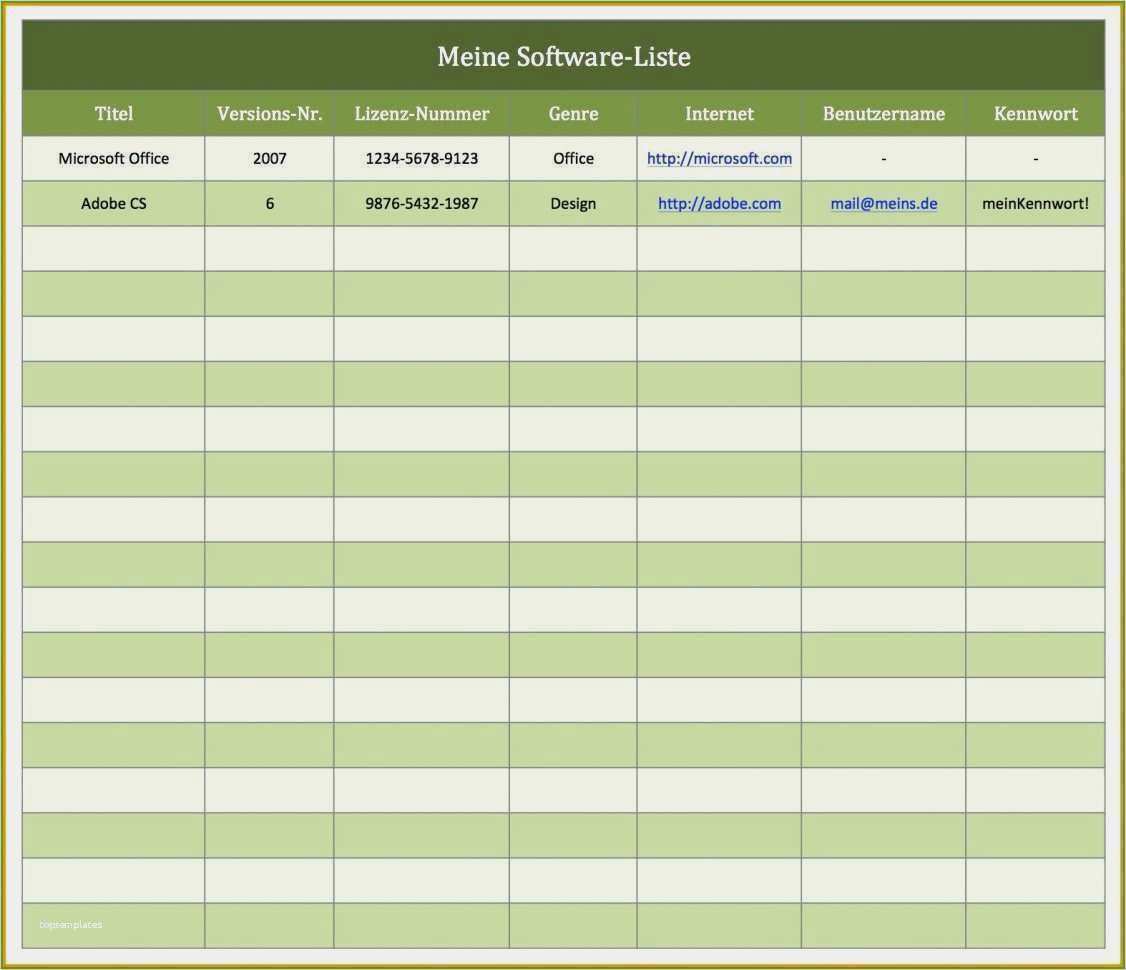
Task: Open the http://microsoft.com link
Action: pyautogui.click(x=719, y=159)
